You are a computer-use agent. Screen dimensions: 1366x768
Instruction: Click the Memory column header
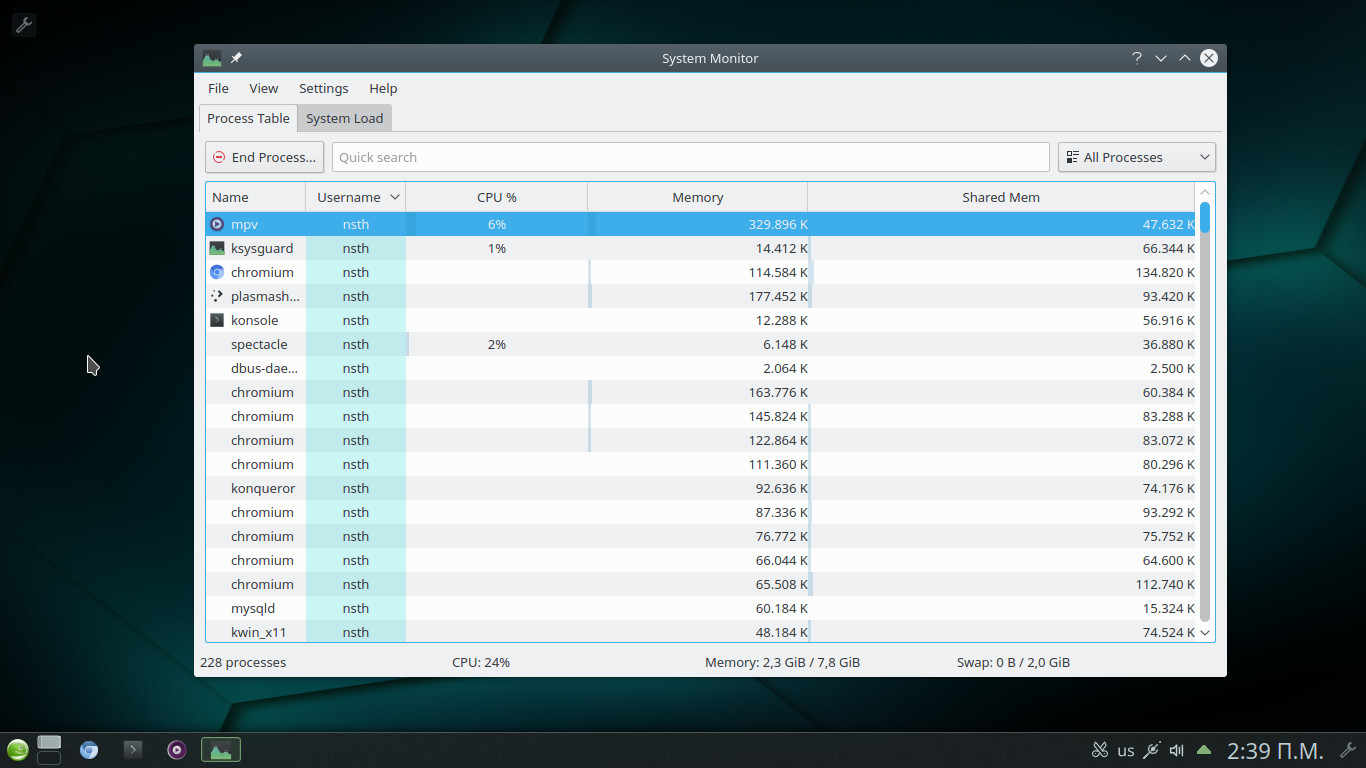697,197
